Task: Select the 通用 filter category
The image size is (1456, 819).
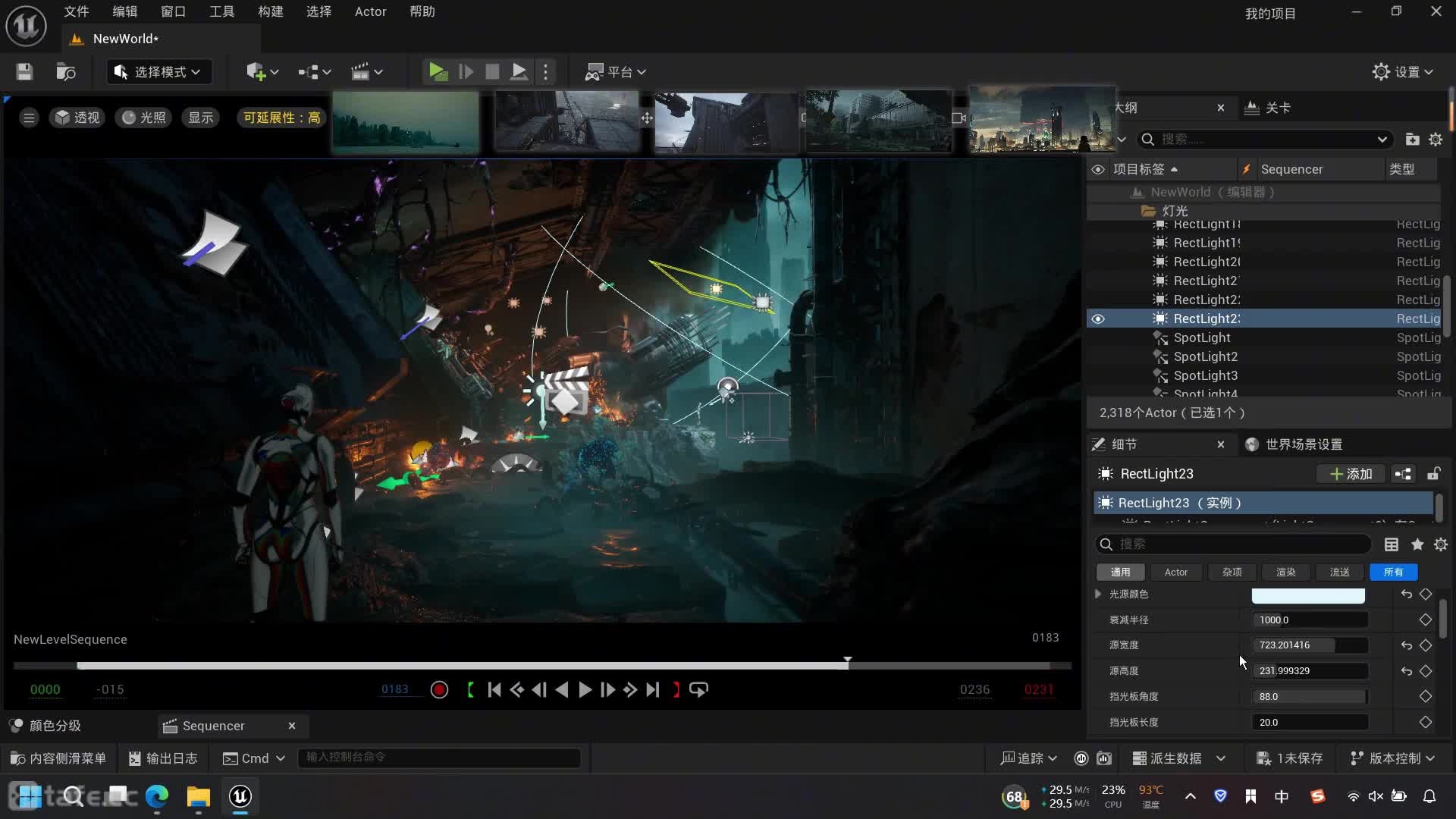Action: pos(1120,573)
